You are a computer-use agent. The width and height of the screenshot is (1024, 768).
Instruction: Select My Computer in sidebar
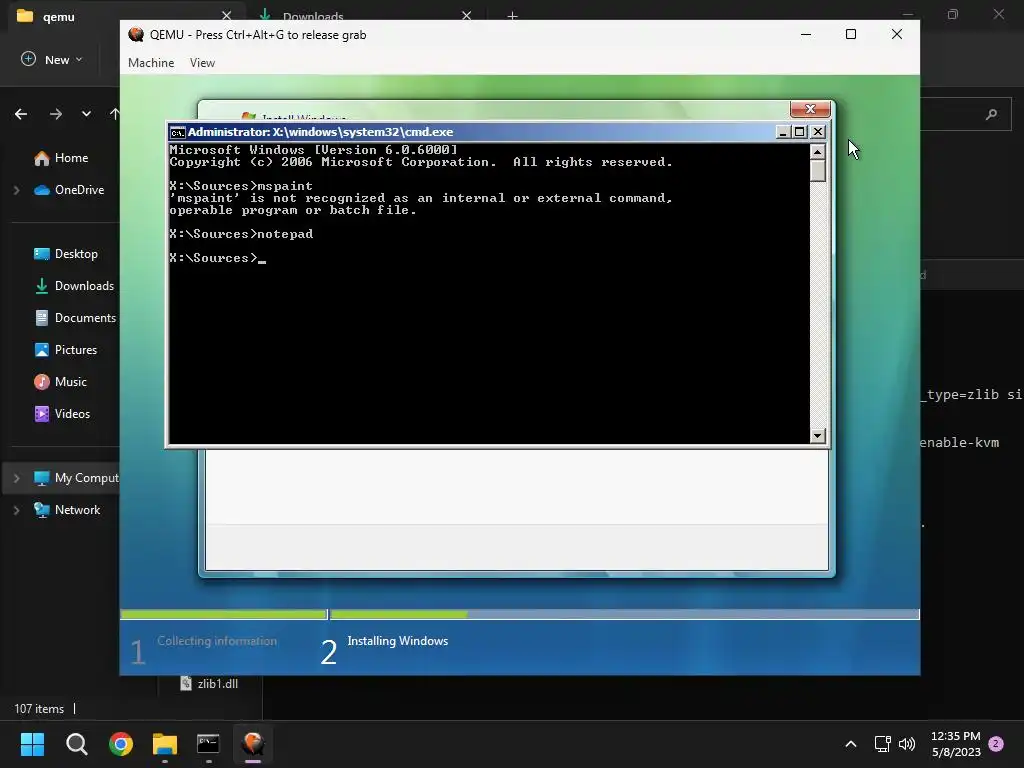pyautogui.click(x=86, y=478)
